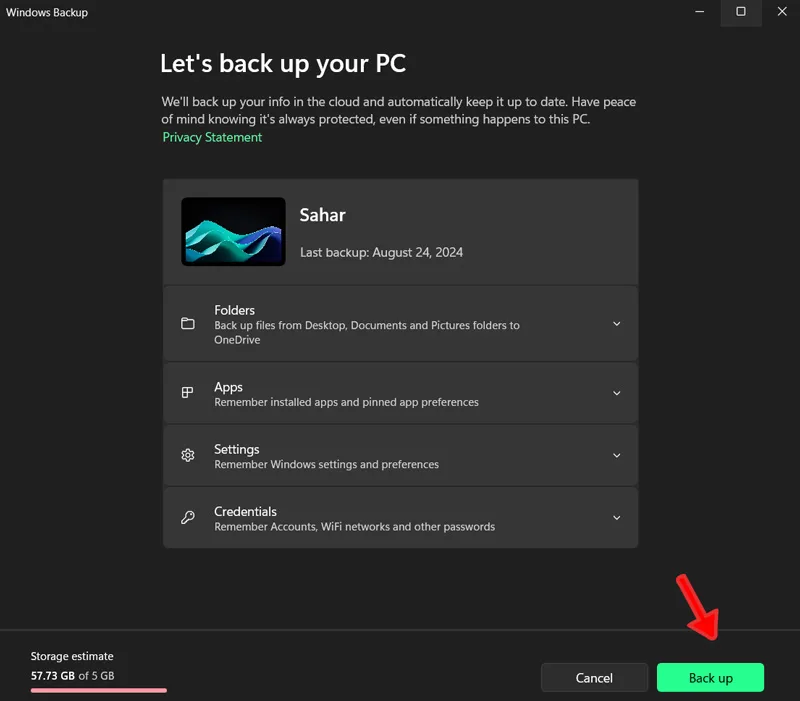The image size is (800, 701).
Task: Expand the Folders section chevron
Action: point(616,324)
